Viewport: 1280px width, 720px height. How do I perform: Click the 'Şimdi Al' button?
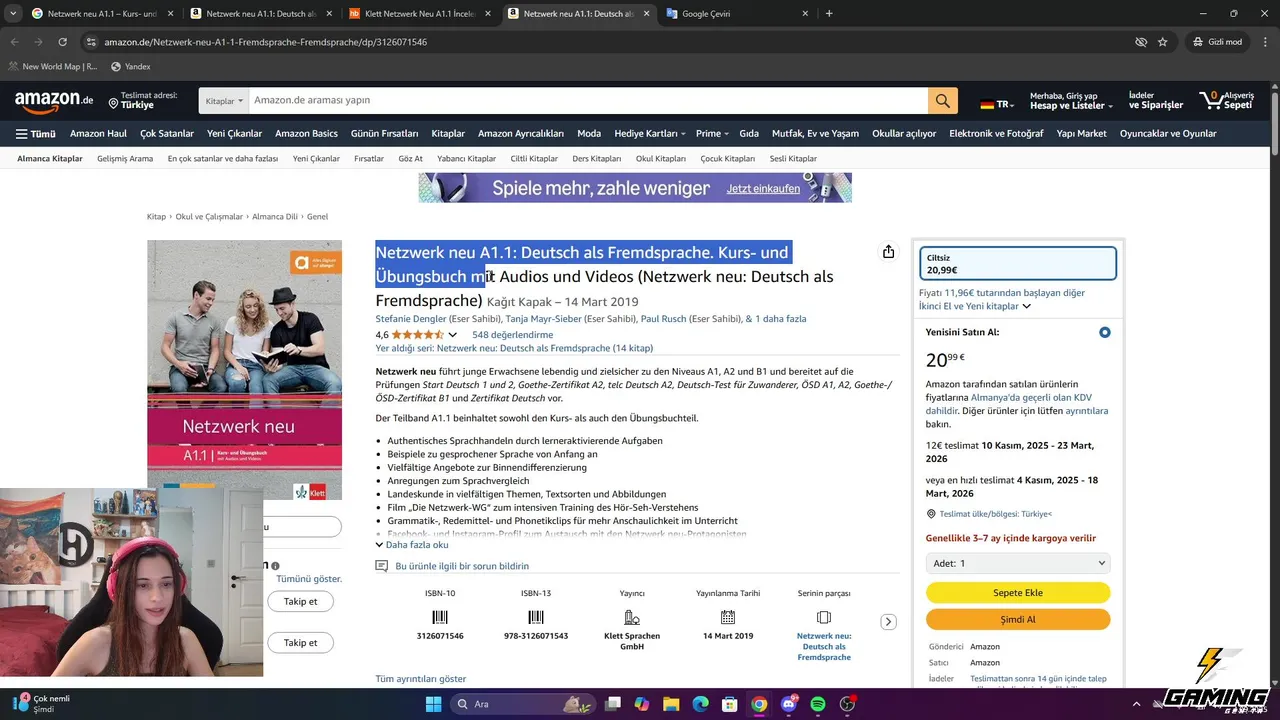coord(1018,619)
